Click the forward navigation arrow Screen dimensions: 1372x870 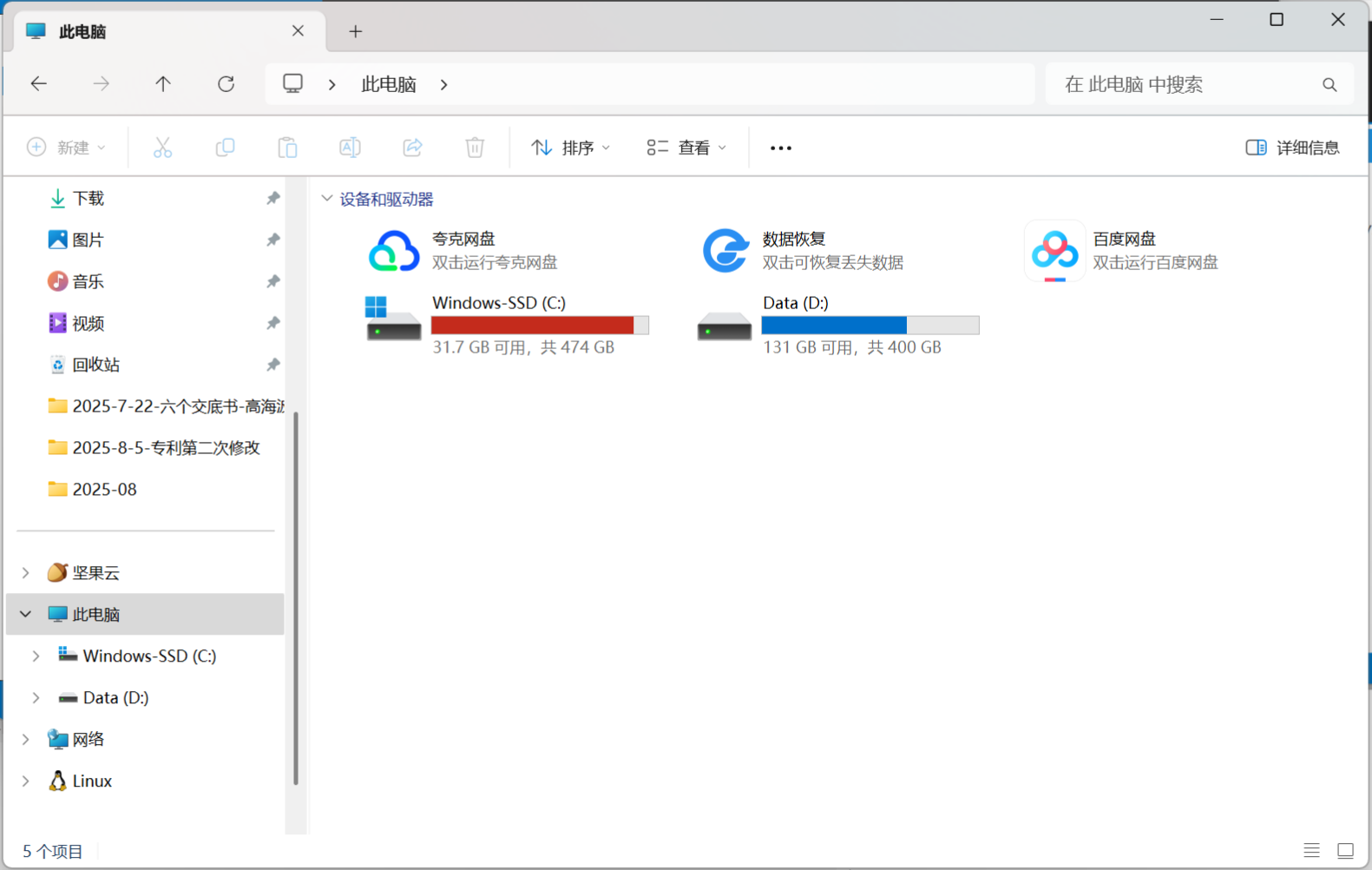tap(102, 84)
